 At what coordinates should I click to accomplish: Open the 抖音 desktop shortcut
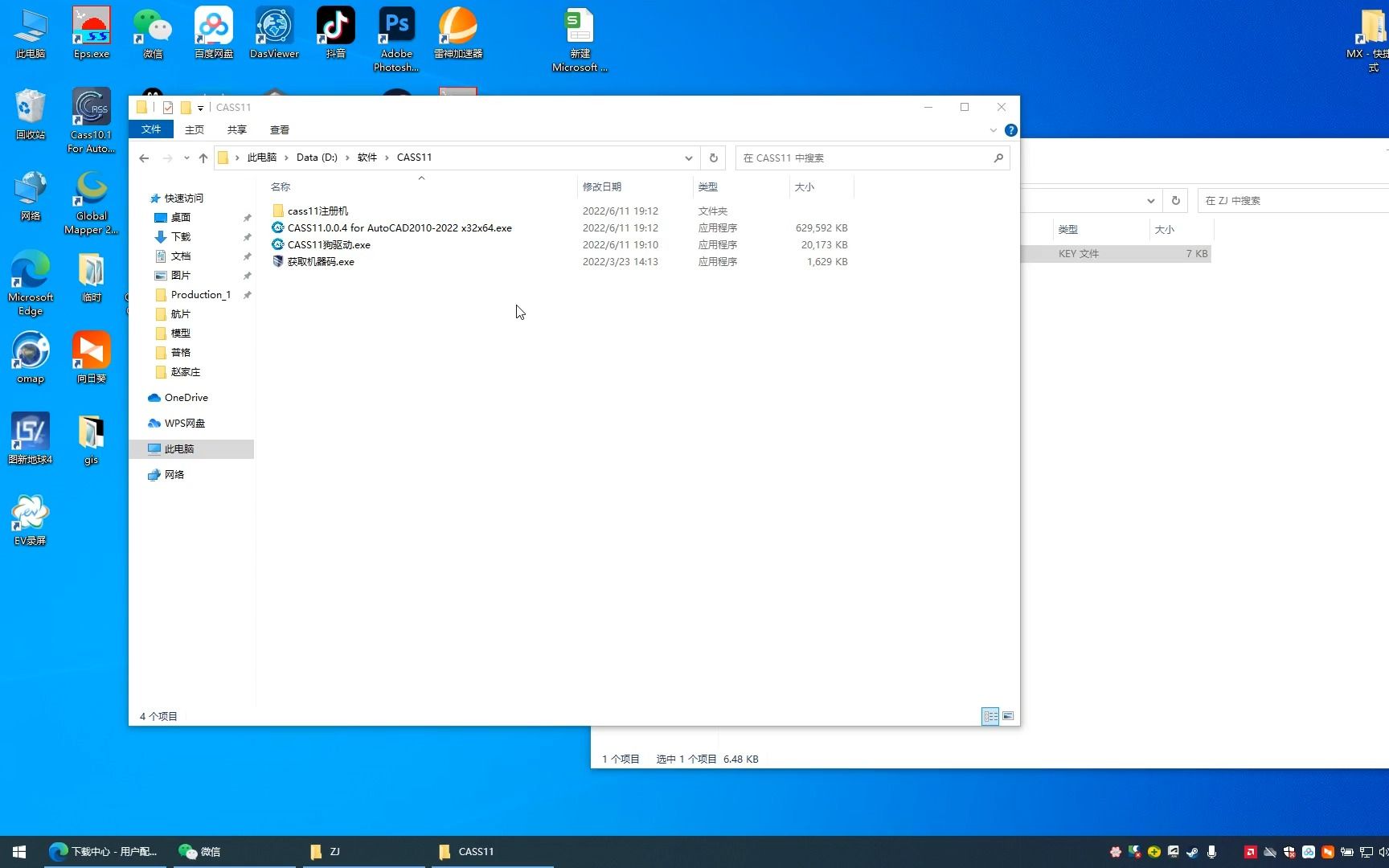click(x=335, y=24)
